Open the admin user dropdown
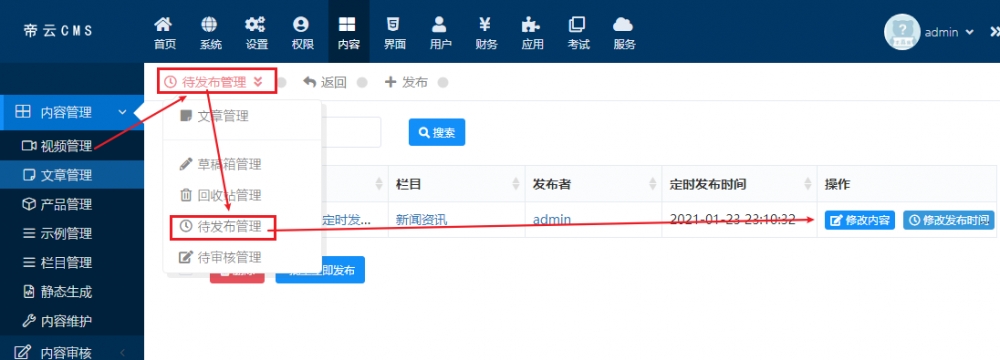The image size is (1000, 360). tap(949, 32)
